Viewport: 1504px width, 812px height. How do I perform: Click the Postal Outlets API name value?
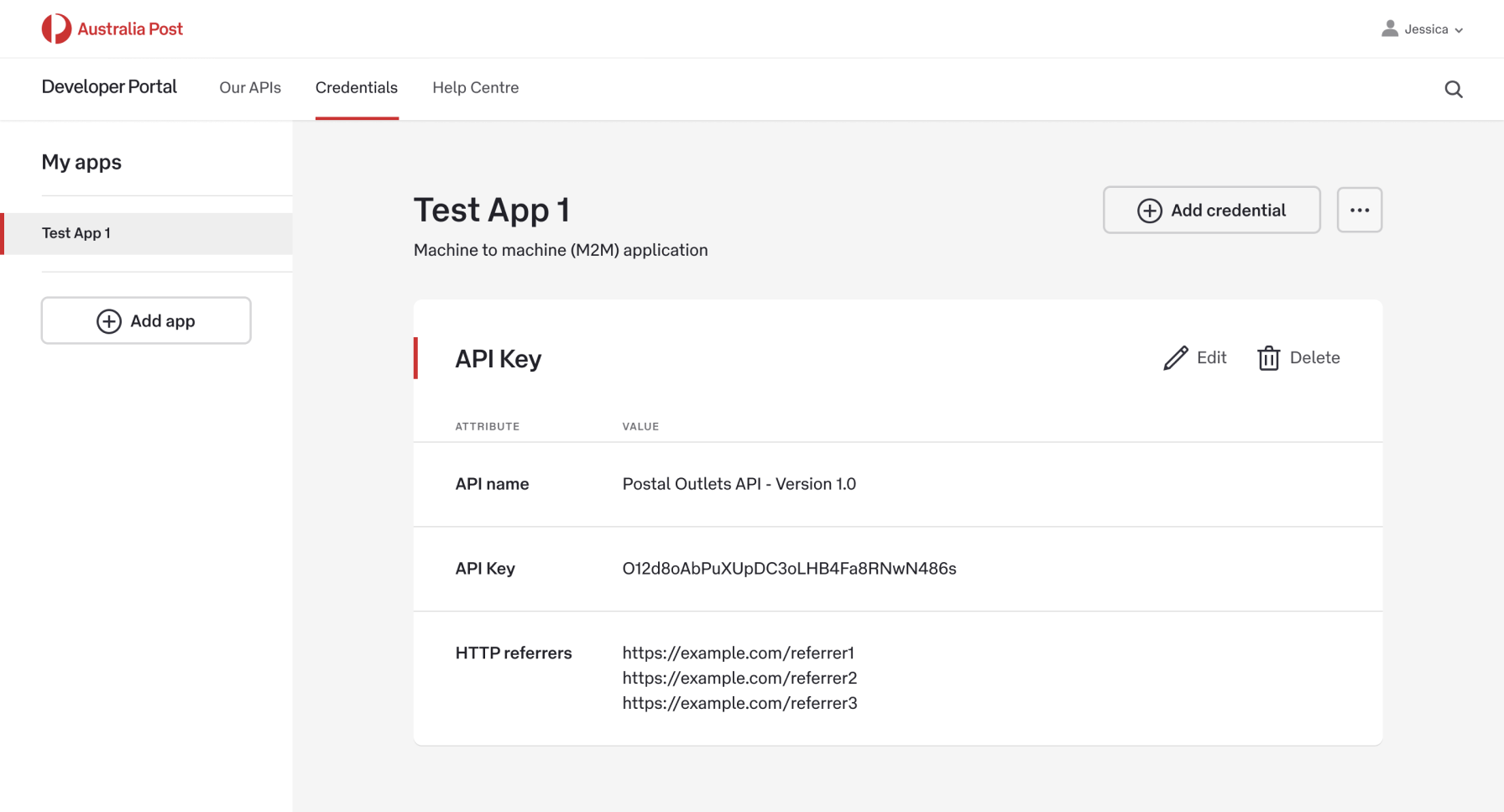(739, 484)
